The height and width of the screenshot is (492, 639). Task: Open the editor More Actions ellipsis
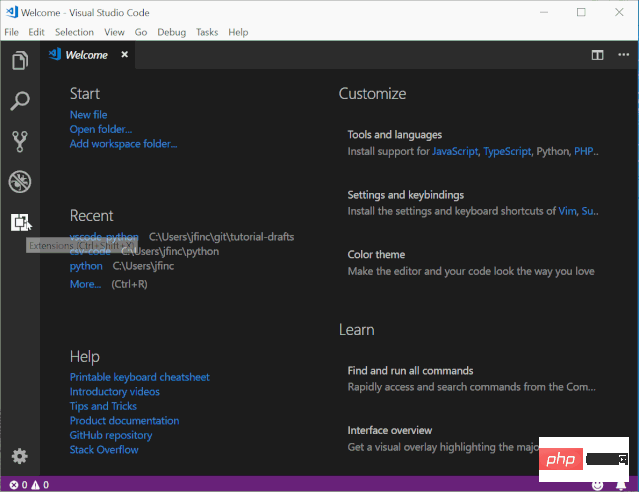(x=624, y=55)
